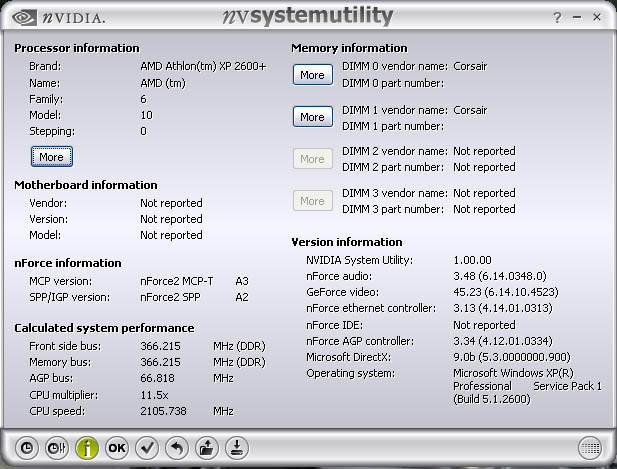Click nForce AGP controller version 3.34 (4.12.01.0334)

pyautogui.click(x=503, y=341)
